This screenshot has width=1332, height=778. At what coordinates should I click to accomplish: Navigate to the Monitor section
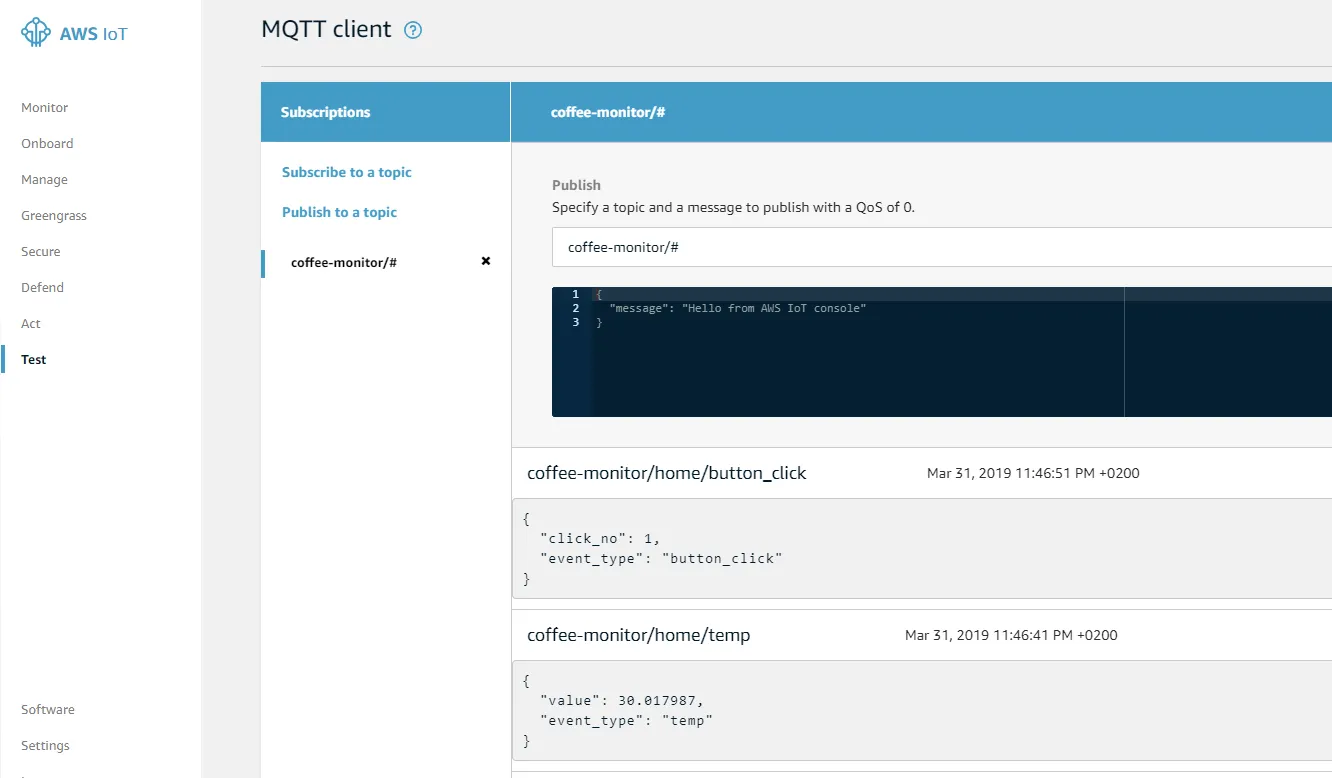click(44, 107)
